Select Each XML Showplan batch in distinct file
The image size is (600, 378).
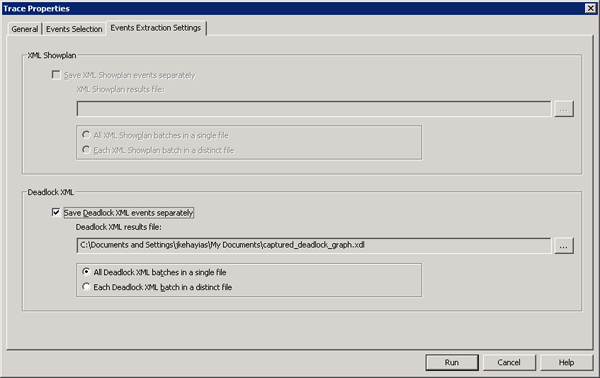[86, 150]
